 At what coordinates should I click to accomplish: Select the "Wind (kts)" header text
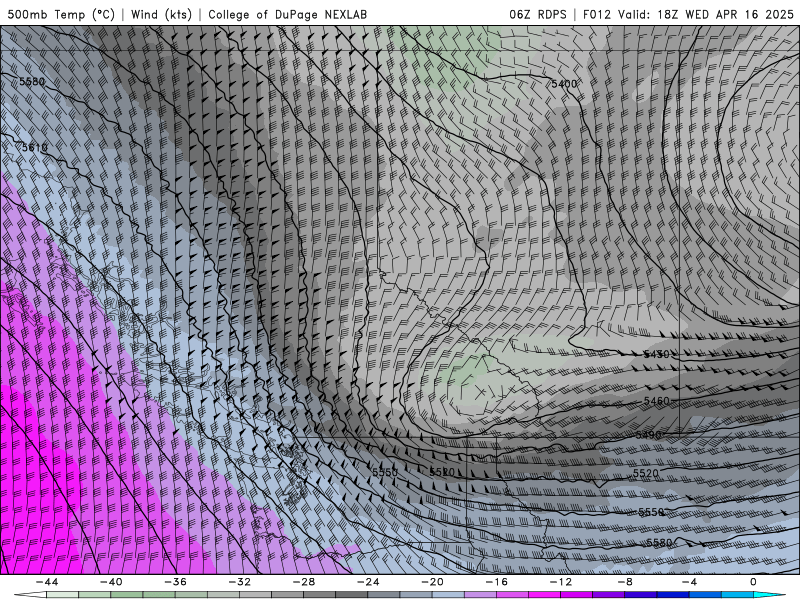pyautogui.click(x=161, y=14)
